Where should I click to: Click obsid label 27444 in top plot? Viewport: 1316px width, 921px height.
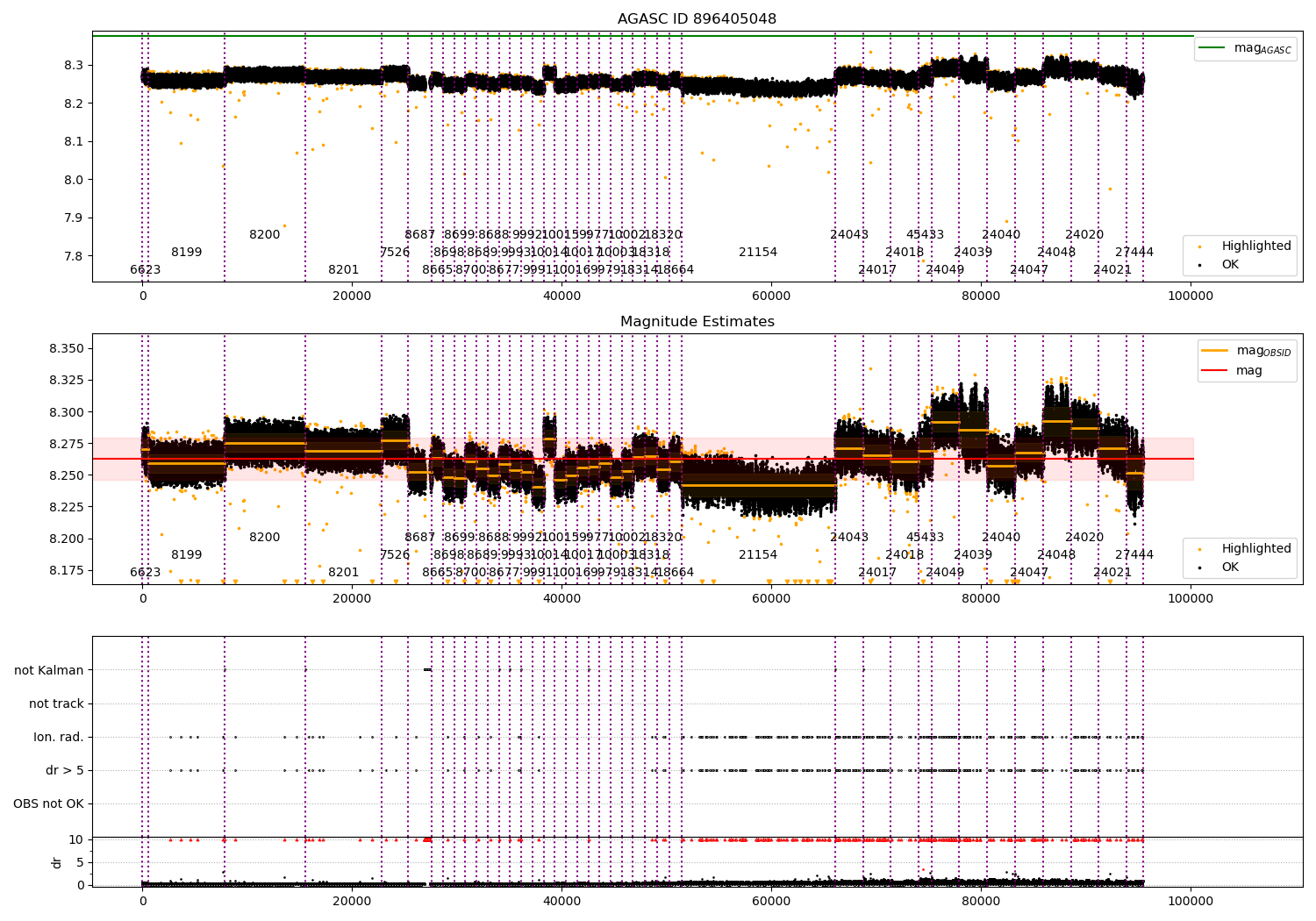pyautogui.click(x=1134, y=252)
